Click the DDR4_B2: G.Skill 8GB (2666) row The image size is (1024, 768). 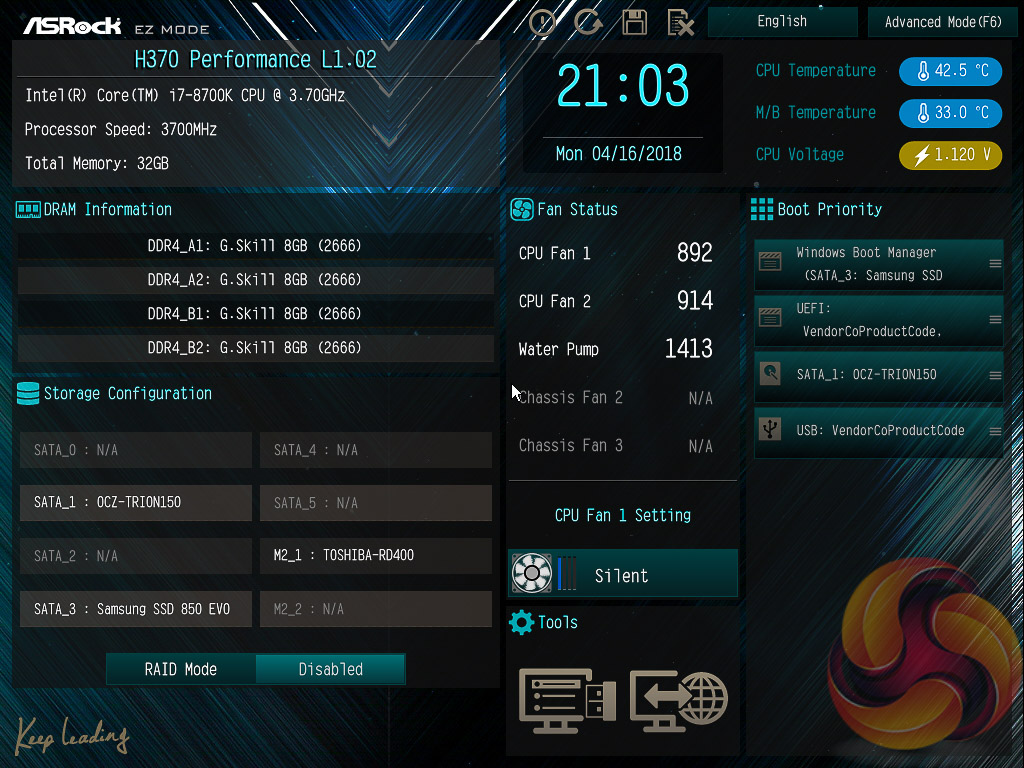click(x=255, y=347)
